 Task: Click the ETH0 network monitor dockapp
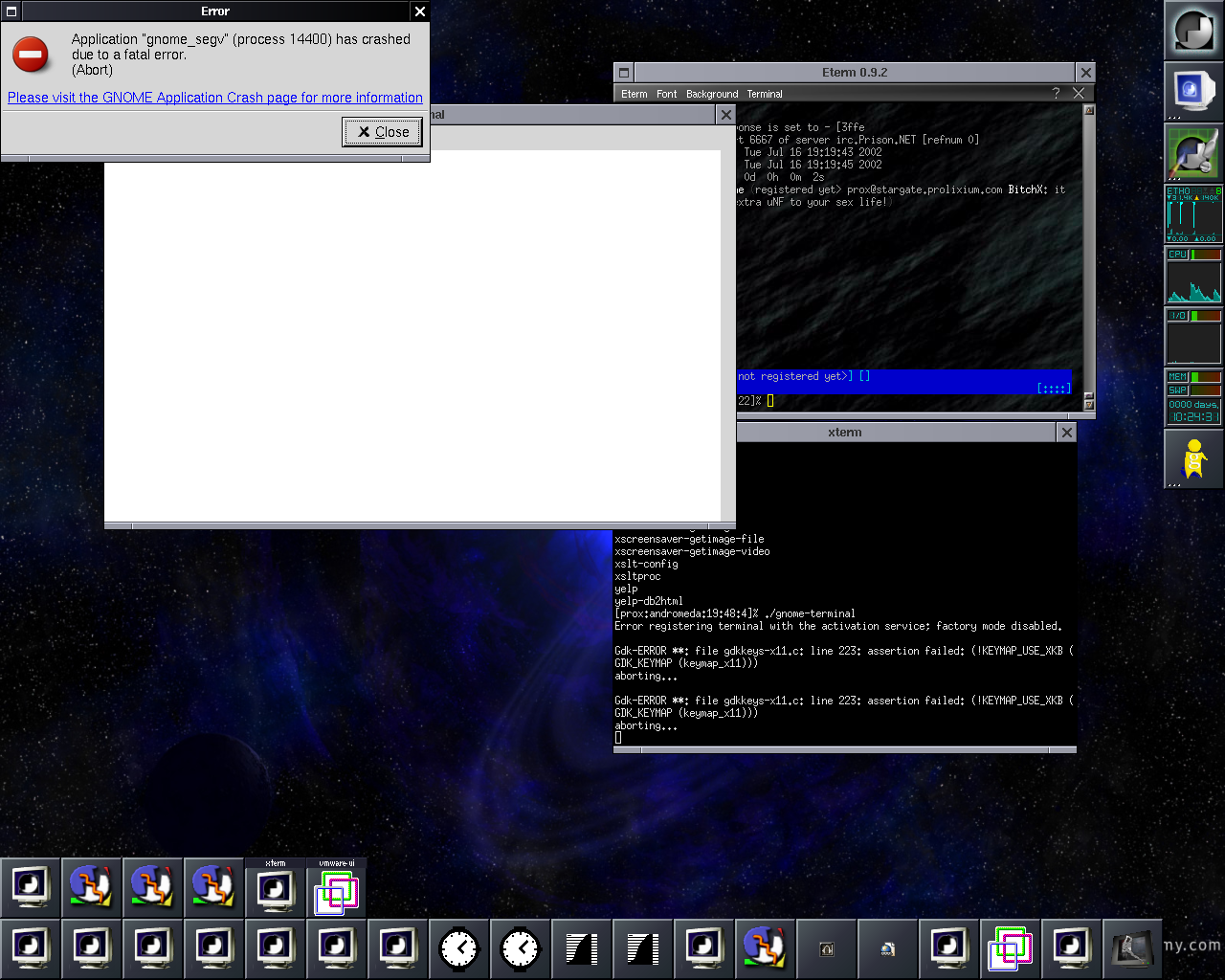[x=1193, y=213]
